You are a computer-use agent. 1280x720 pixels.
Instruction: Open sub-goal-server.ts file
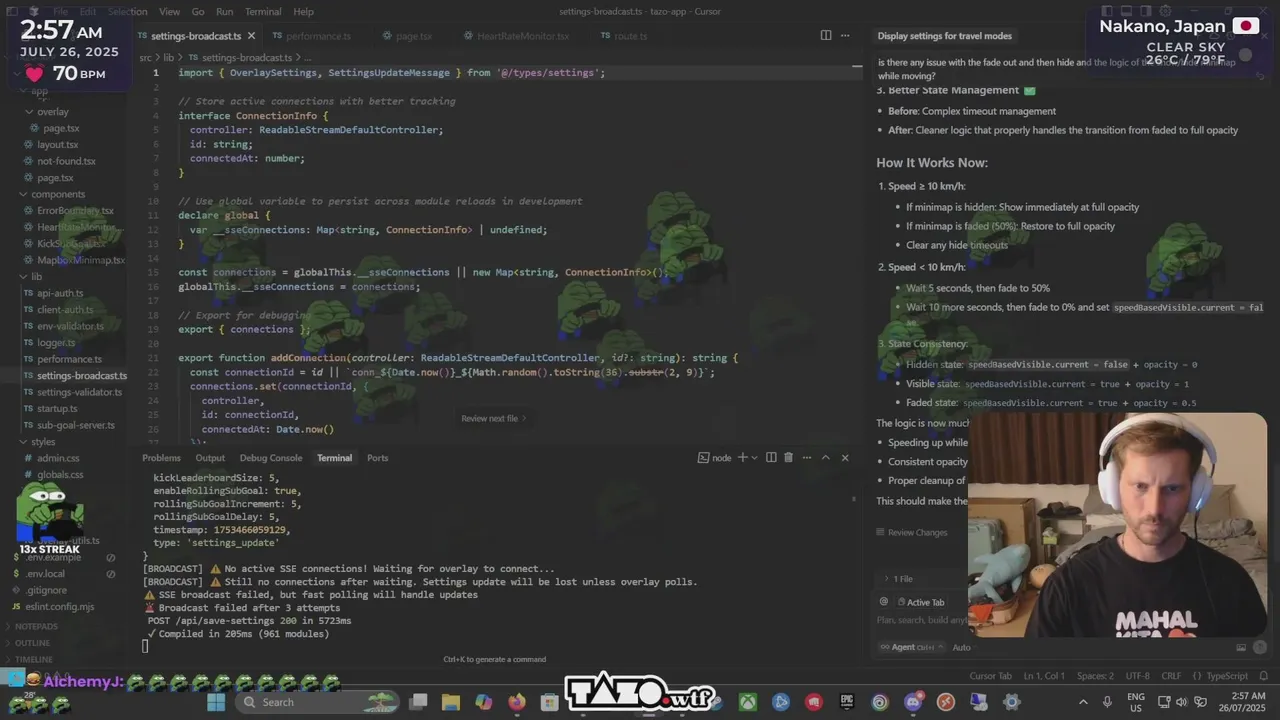tap(75, 425)
